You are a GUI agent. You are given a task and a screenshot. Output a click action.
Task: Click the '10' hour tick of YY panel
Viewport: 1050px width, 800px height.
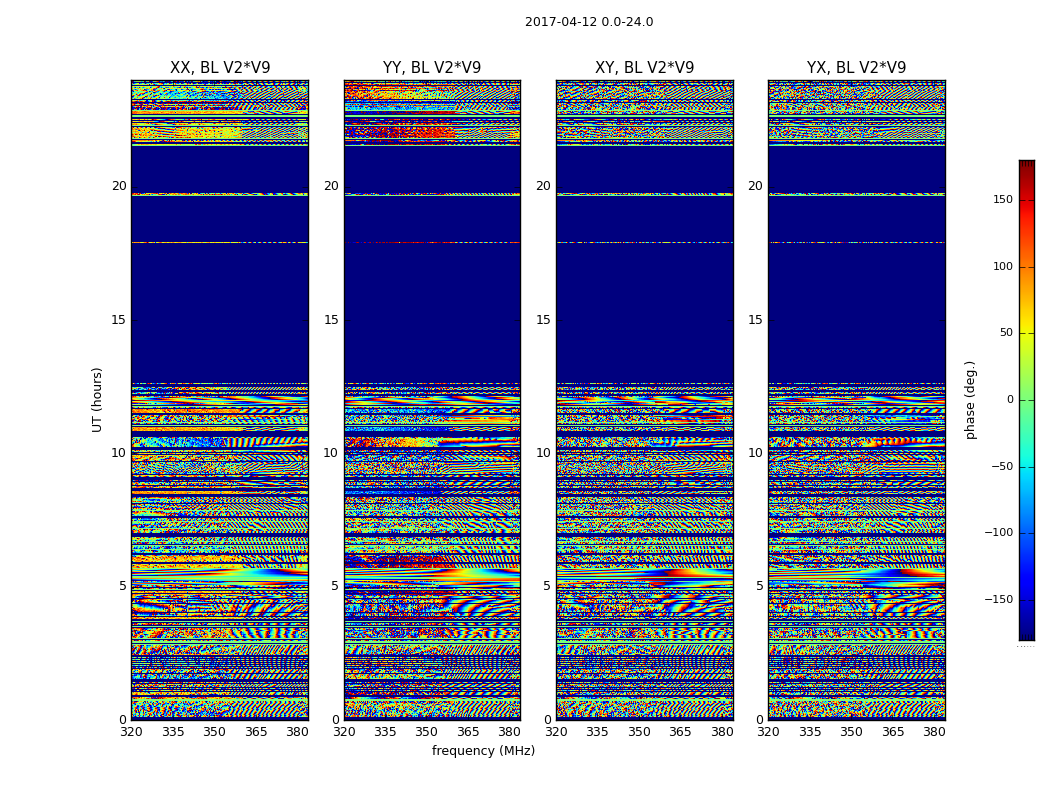331,453
